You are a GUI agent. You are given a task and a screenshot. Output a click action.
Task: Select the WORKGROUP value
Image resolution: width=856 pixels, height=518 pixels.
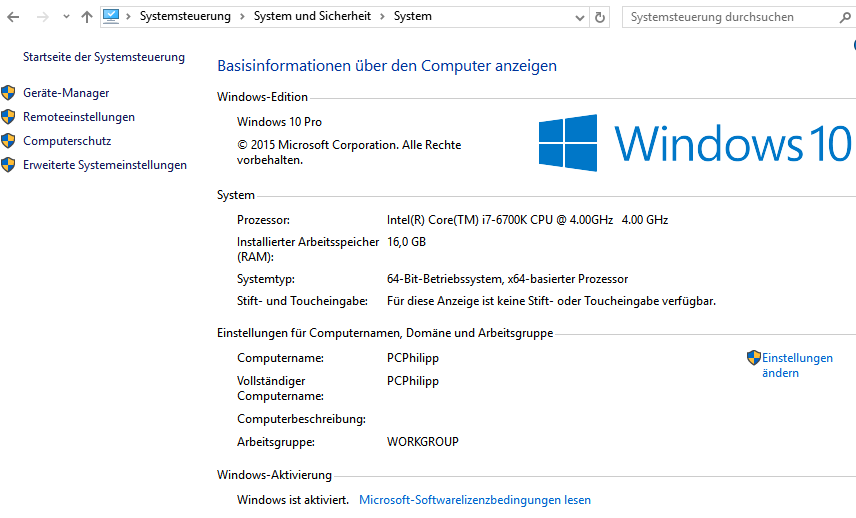point(423,442)
